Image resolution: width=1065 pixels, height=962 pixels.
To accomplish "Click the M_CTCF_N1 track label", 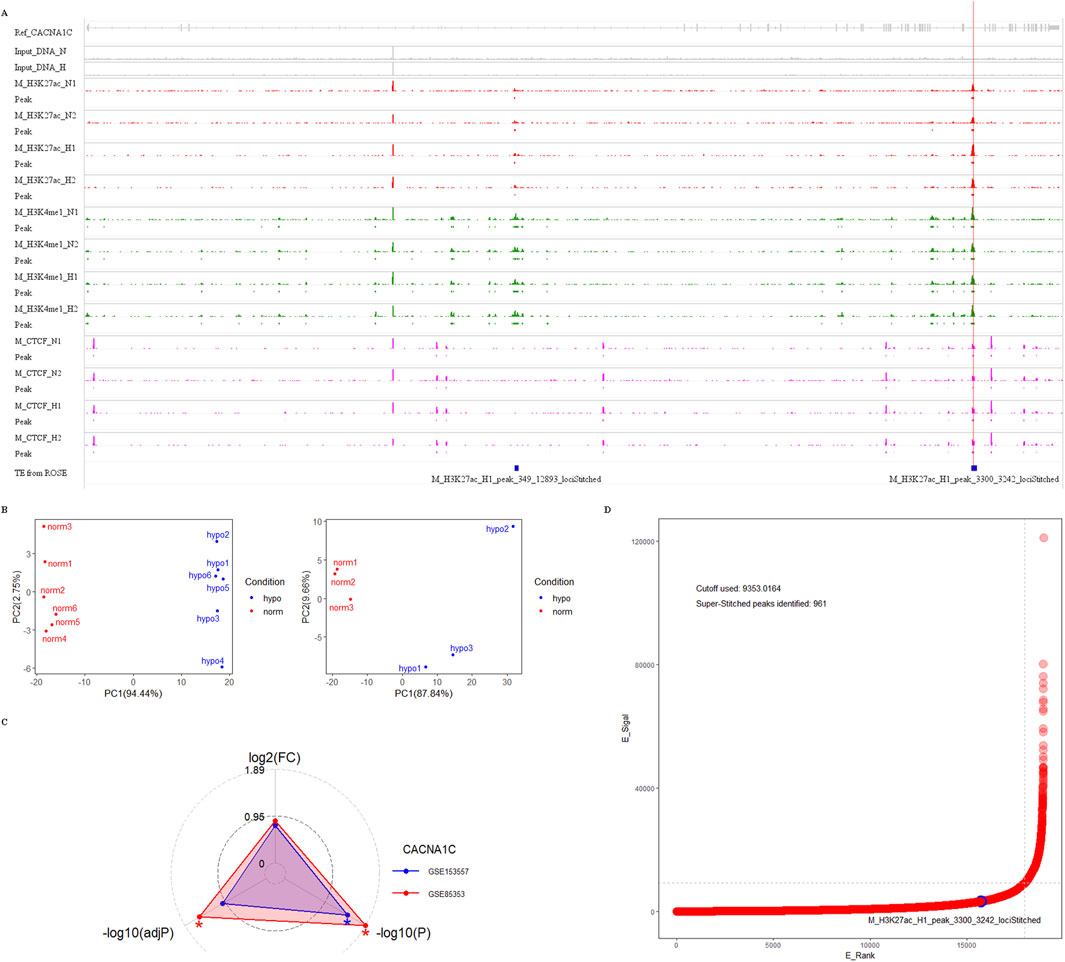I will click(38, 341).
